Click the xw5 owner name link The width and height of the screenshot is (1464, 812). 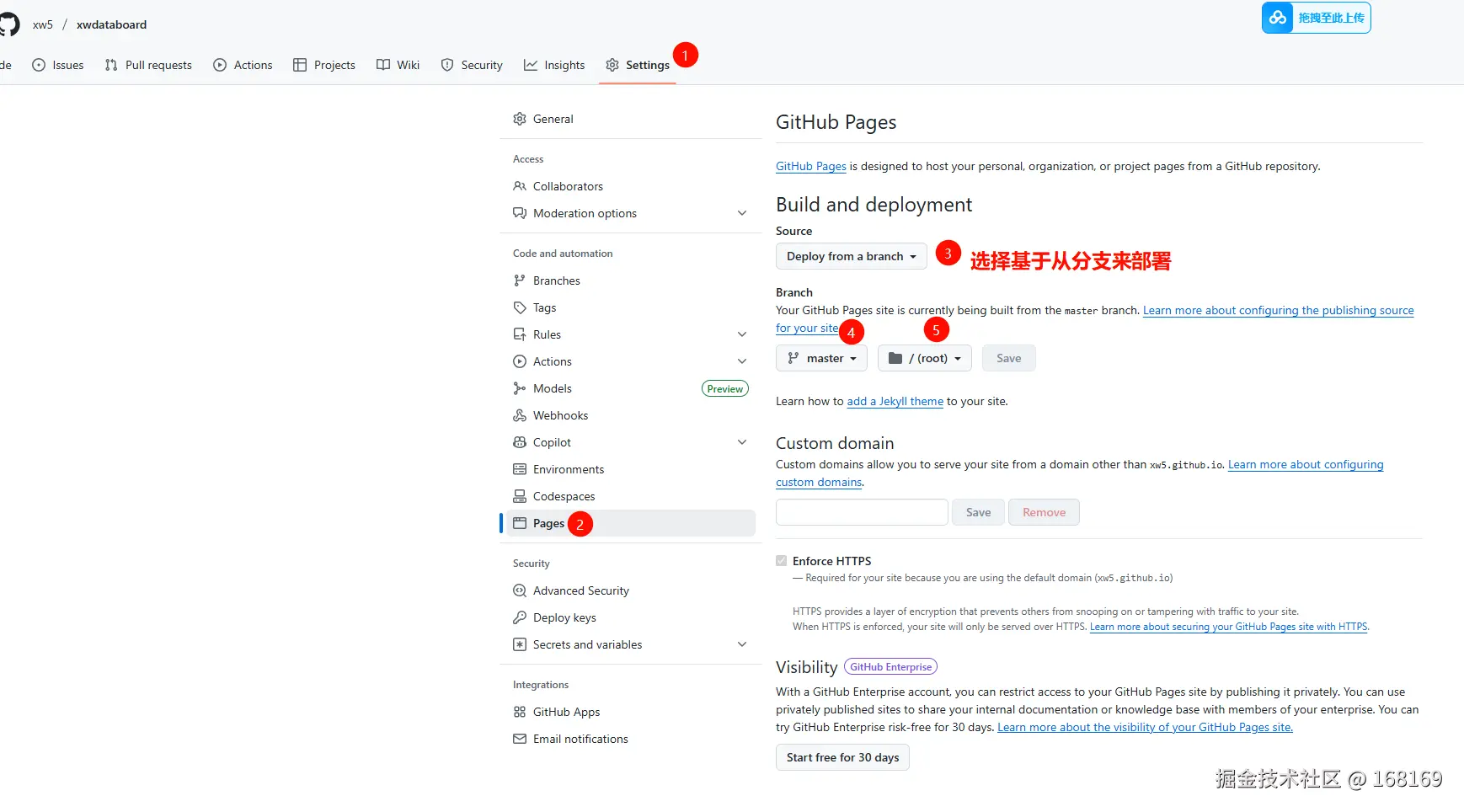(x=43, y=24)
